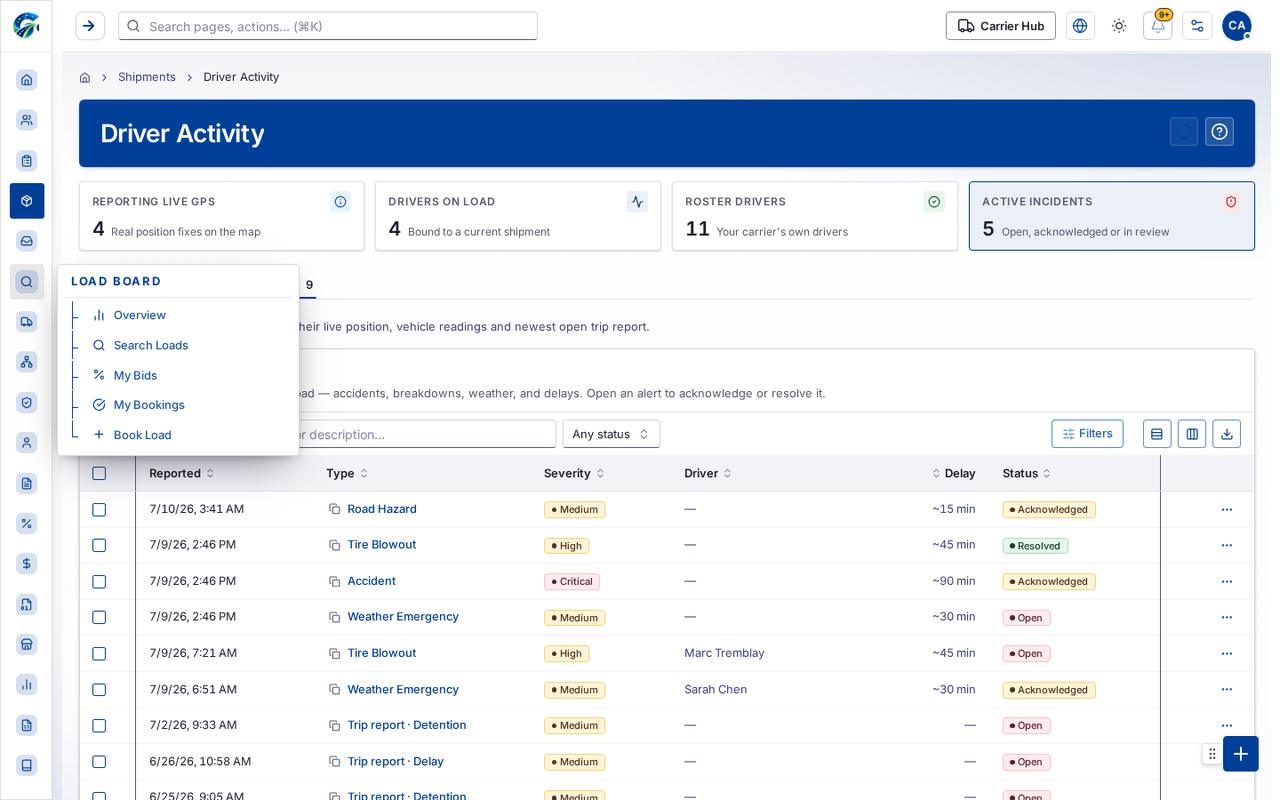
Task: Expand the sidebar with arrow button
Action: click(x=89, y=26)
